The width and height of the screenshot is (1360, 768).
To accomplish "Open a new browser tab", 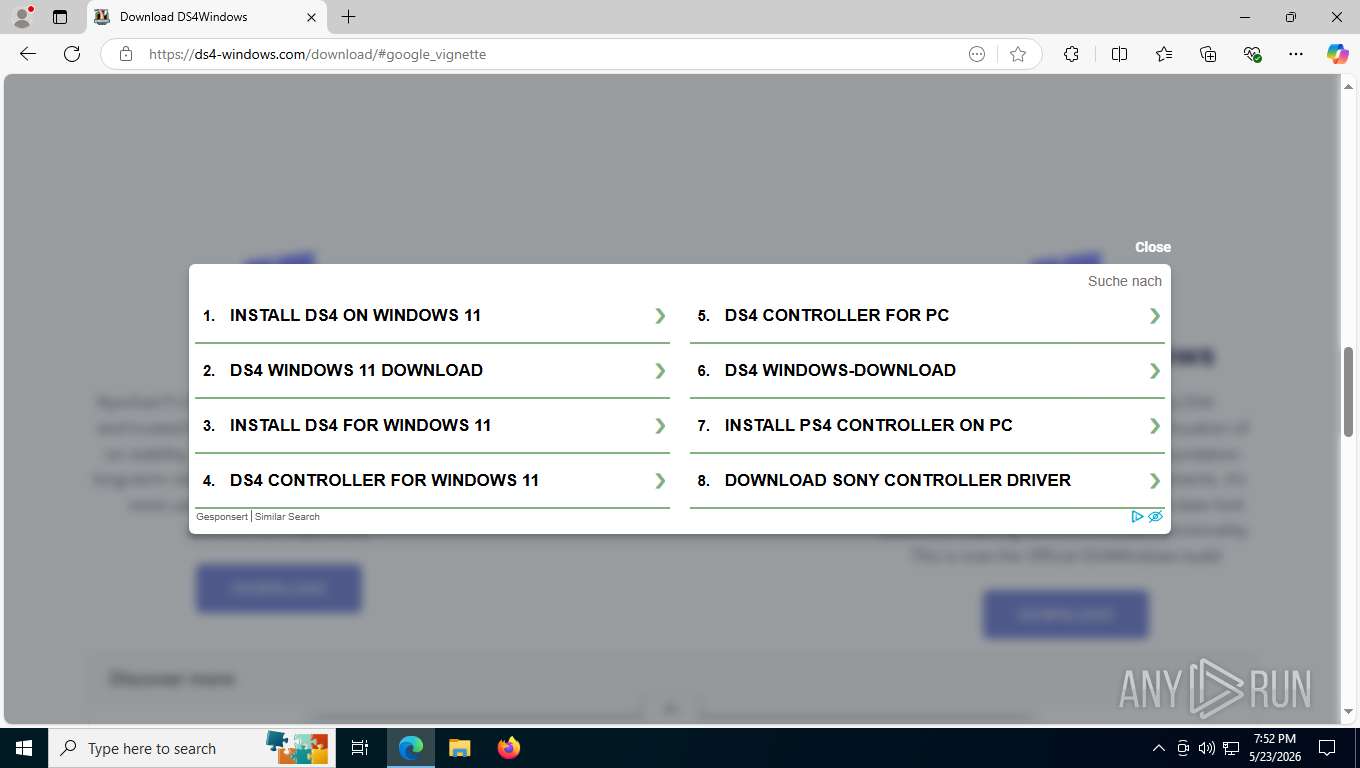I will [x=348, y=17].
